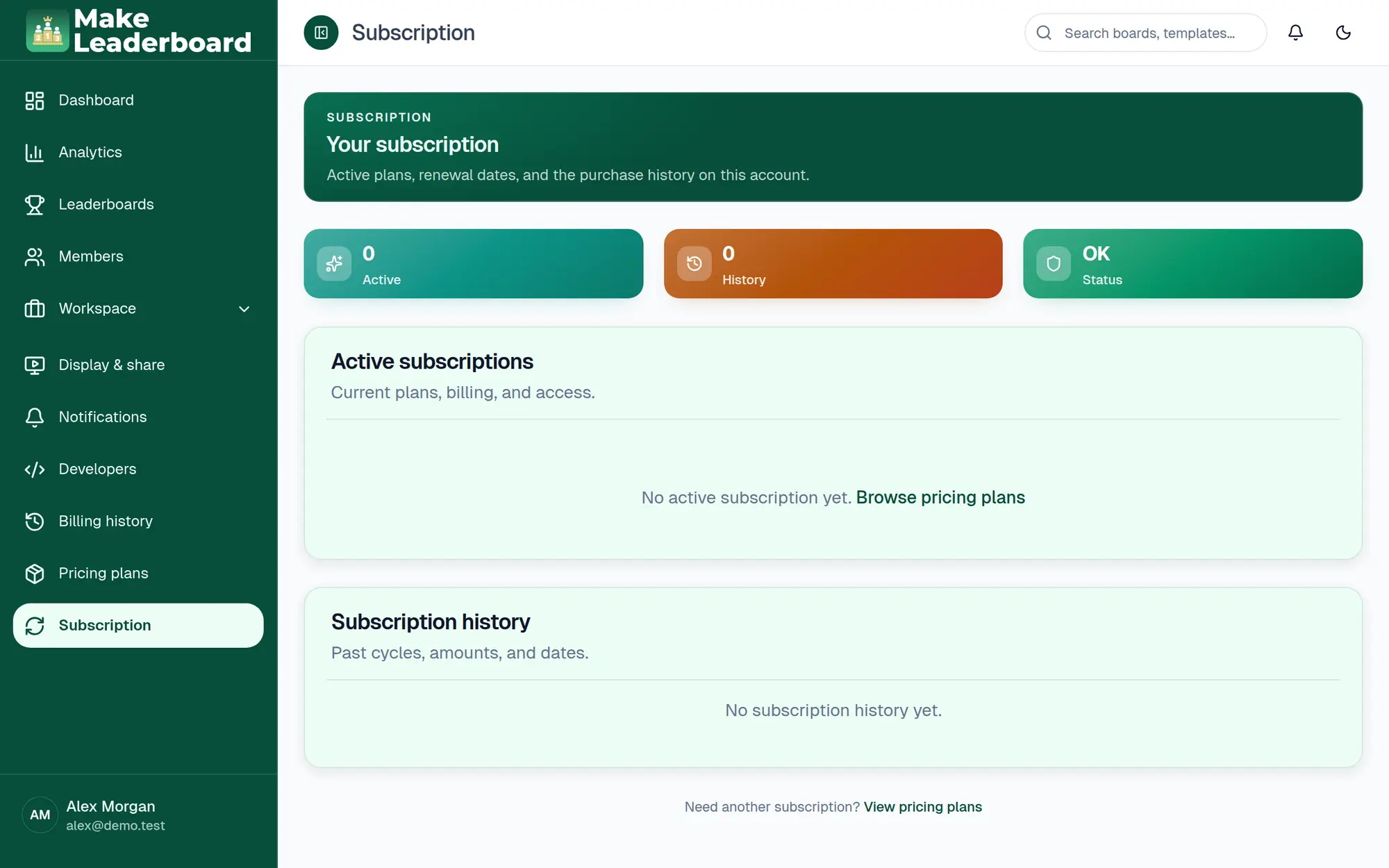Open Billing history label
The width and height of the screenshot is (1389, 868).
(106, 521)
